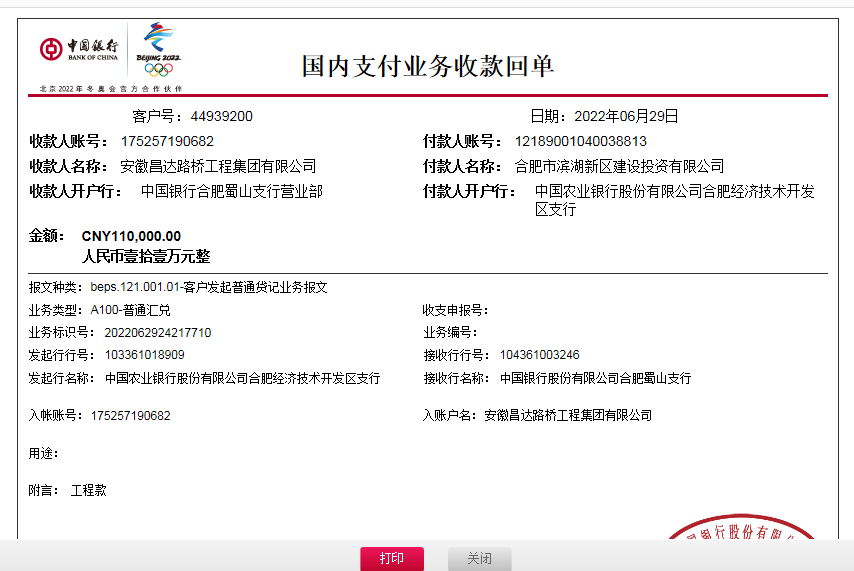The image size is (854, 571).
Task: Select the amount CNY110,000.00
Action: tap(131, 236)
